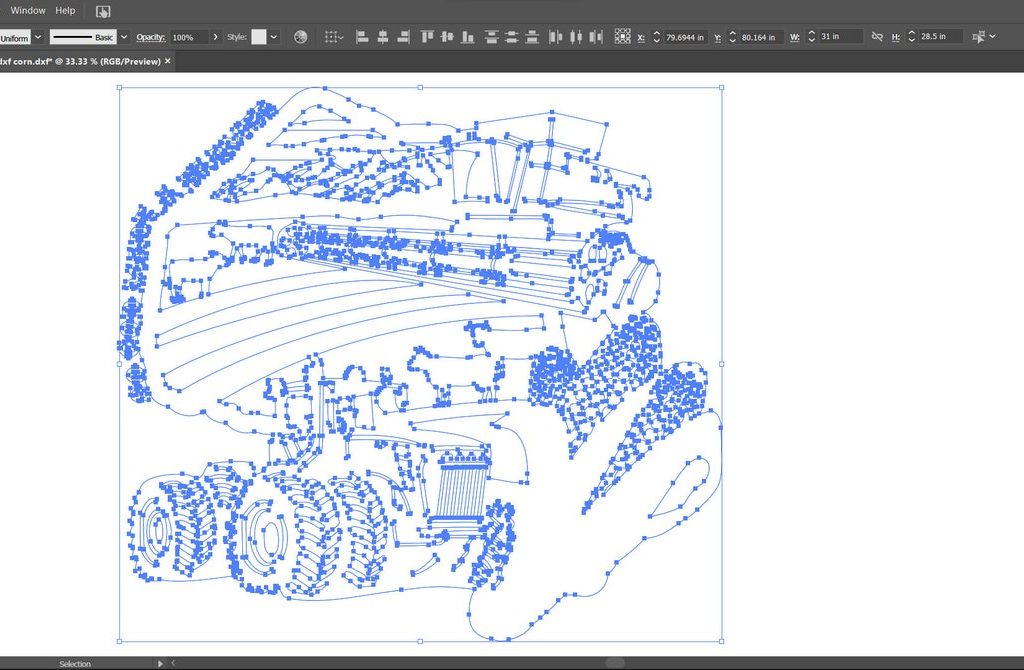Open the graphic Style dropdown arrow
The image size is (1024, 670).
(x=274, y=37)
